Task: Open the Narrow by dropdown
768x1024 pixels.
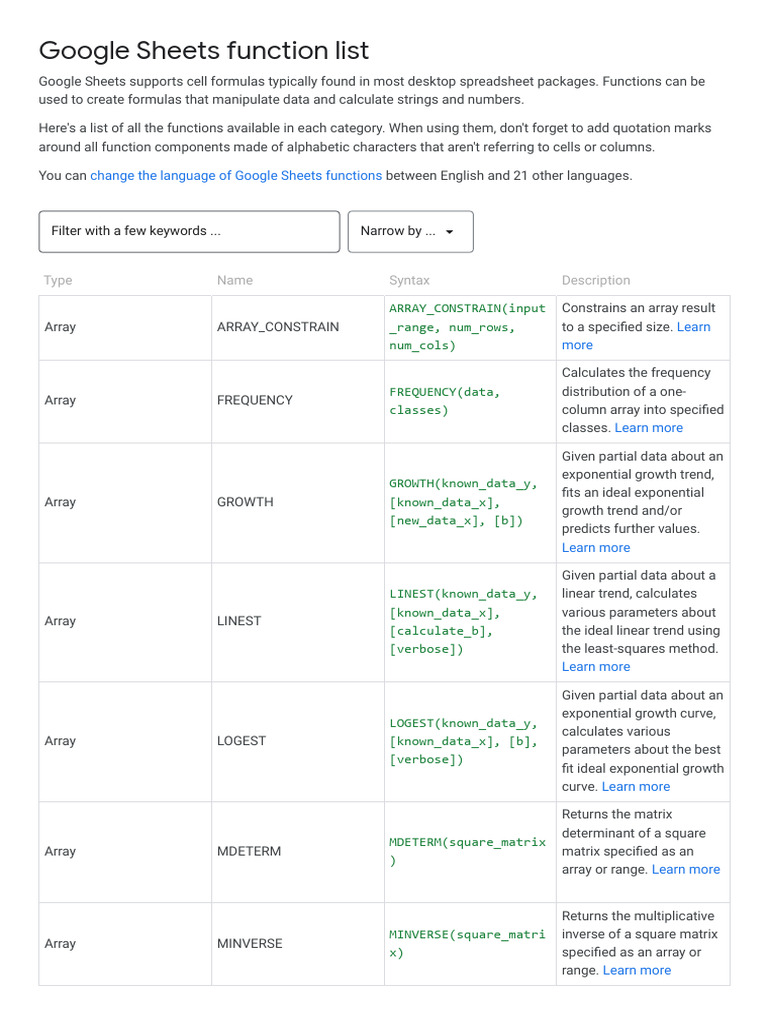Action: tap(398, 231)
